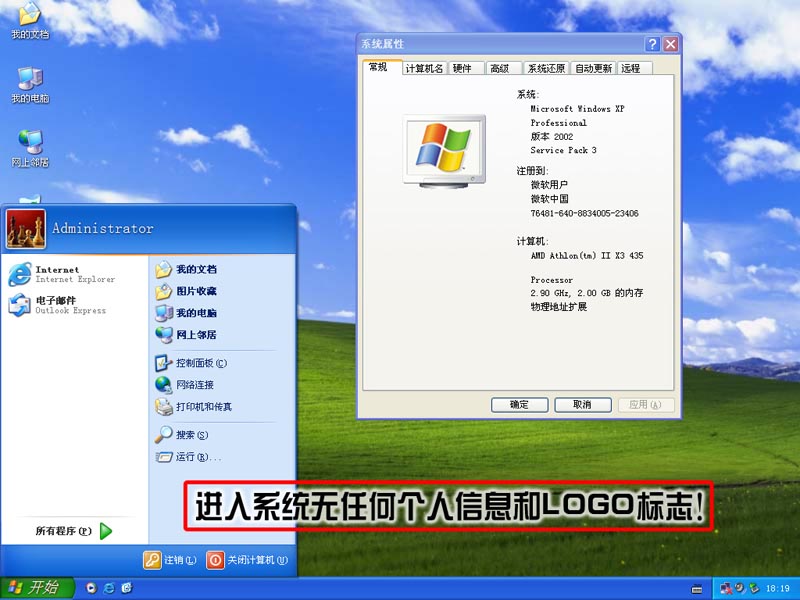Open 我的文档 in Start menu
This screenshot has height=600, width=800.
pos(195,270)
